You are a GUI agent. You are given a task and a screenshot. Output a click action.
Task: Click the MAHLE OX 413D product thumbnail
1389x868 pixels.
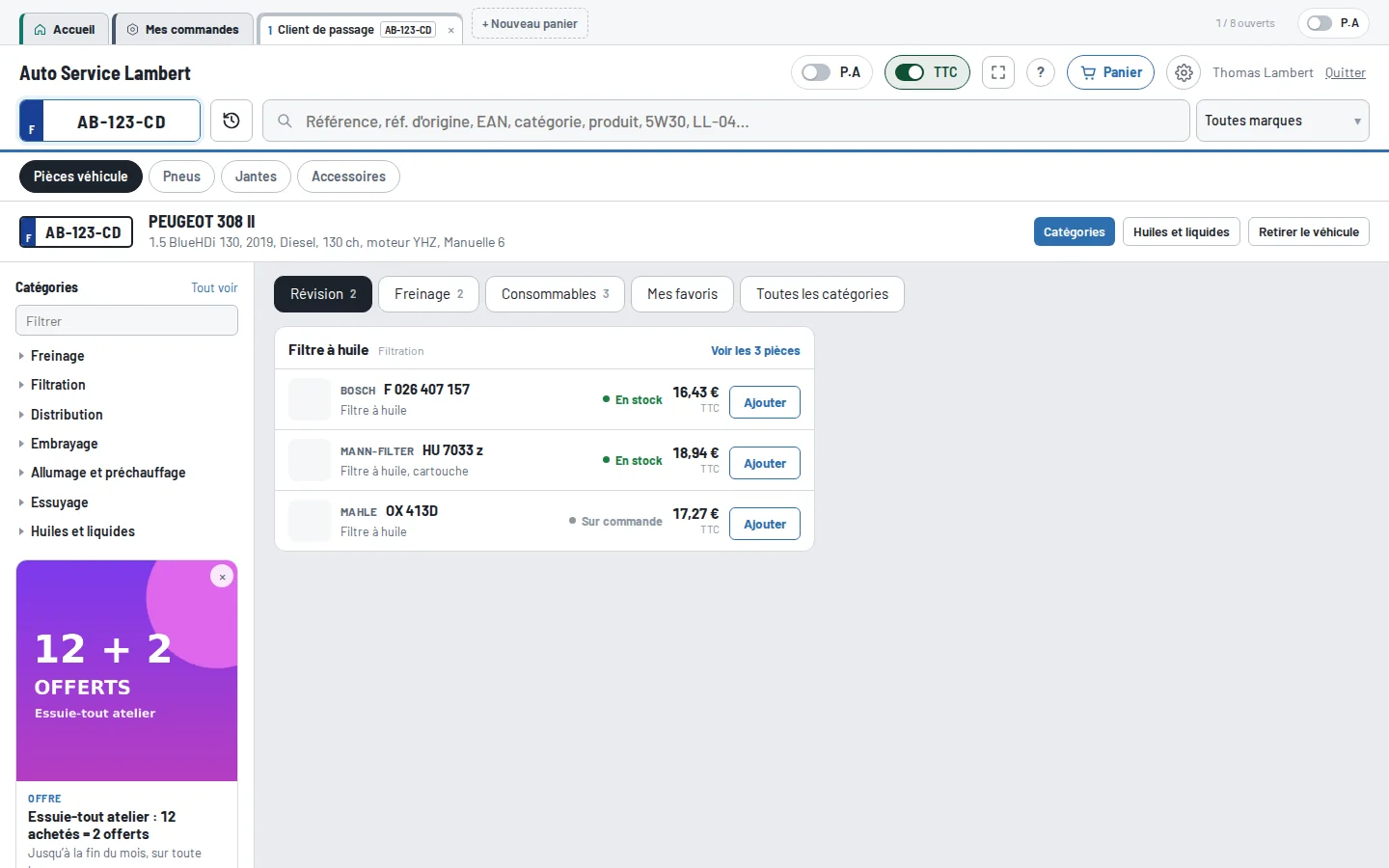(310, 521)
